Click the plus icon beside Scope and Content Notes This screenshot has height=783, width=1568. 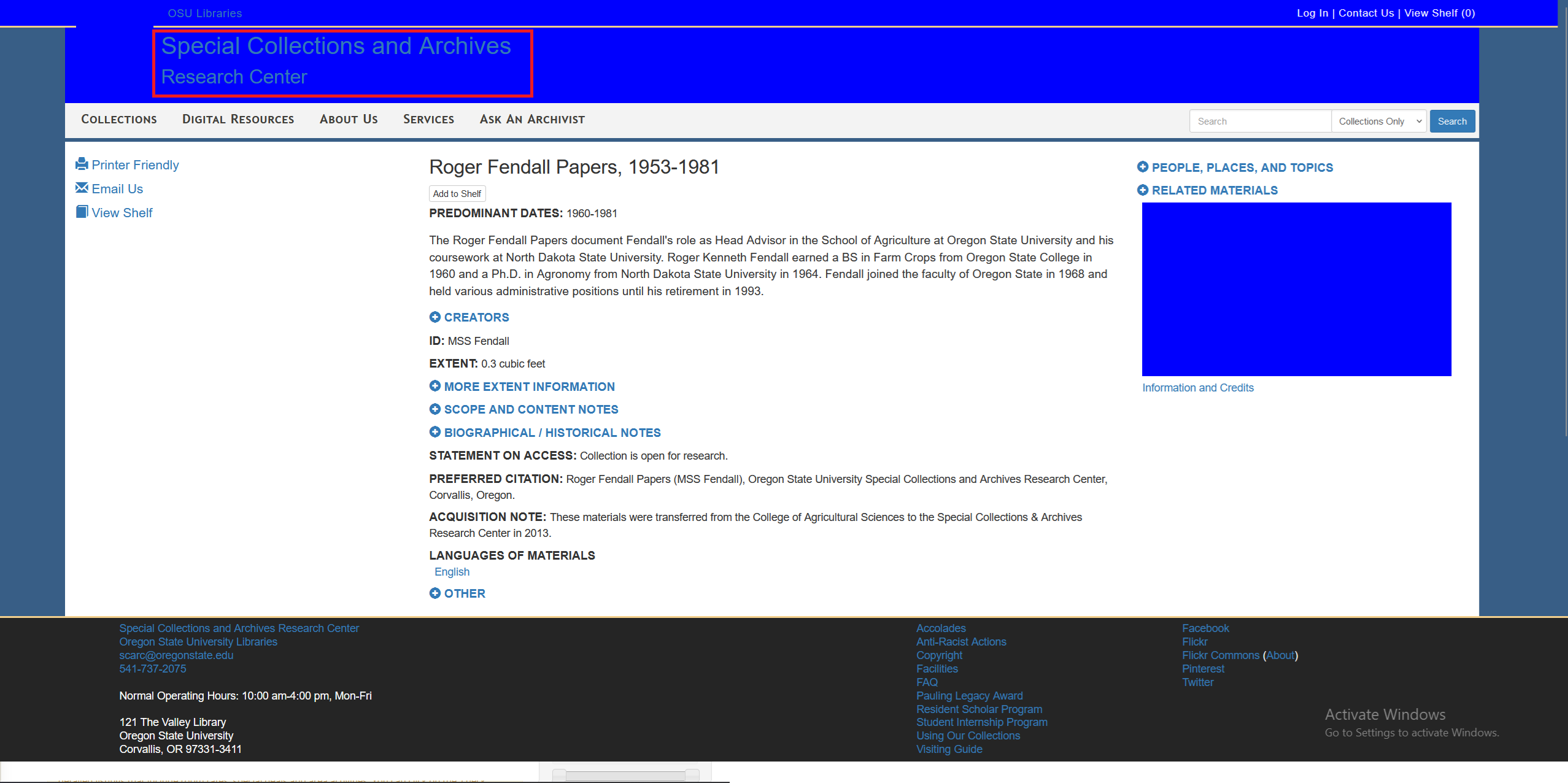click(435, 409)
